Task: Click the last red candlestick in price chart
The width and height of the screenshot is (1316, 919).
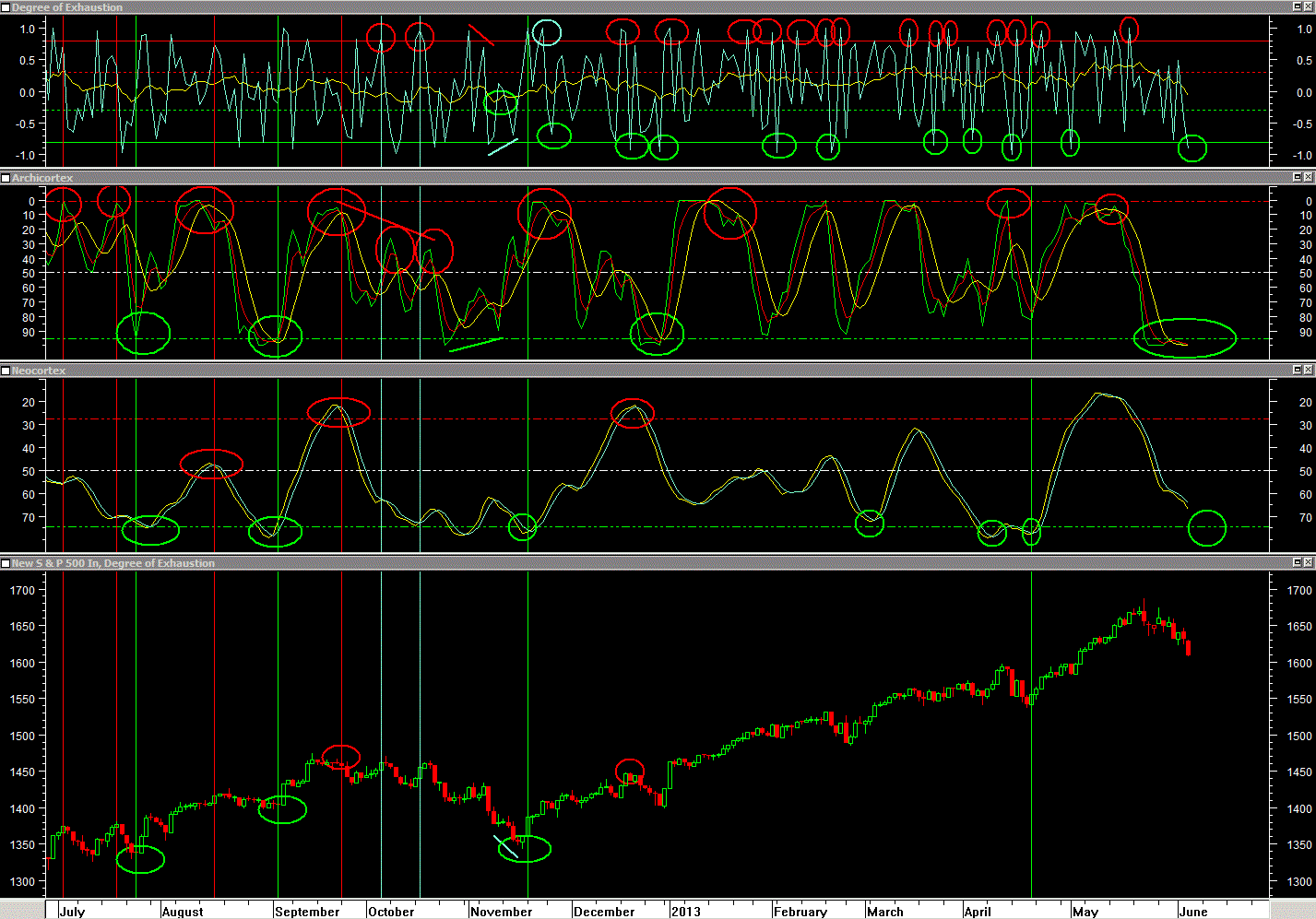Action: click(1189, 648)
